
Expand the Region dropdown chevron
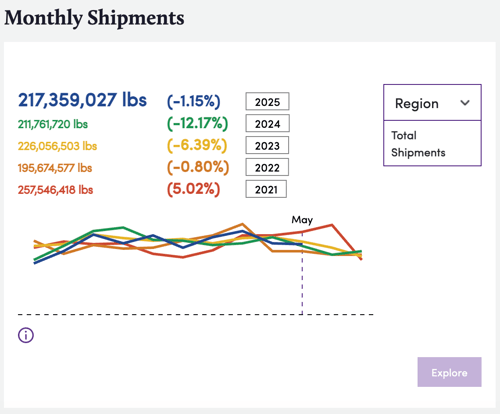point(465,103)
